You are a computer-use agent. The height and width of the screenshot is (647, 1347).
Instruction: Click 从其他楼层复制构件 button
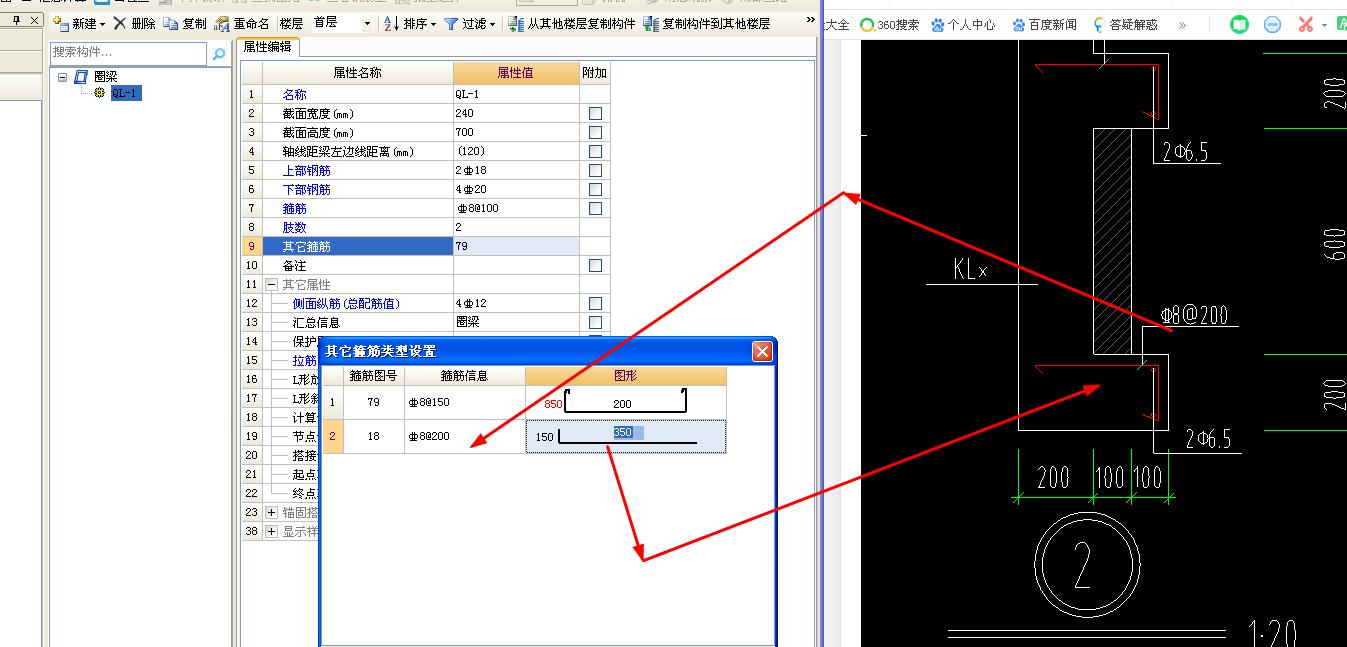571,23
